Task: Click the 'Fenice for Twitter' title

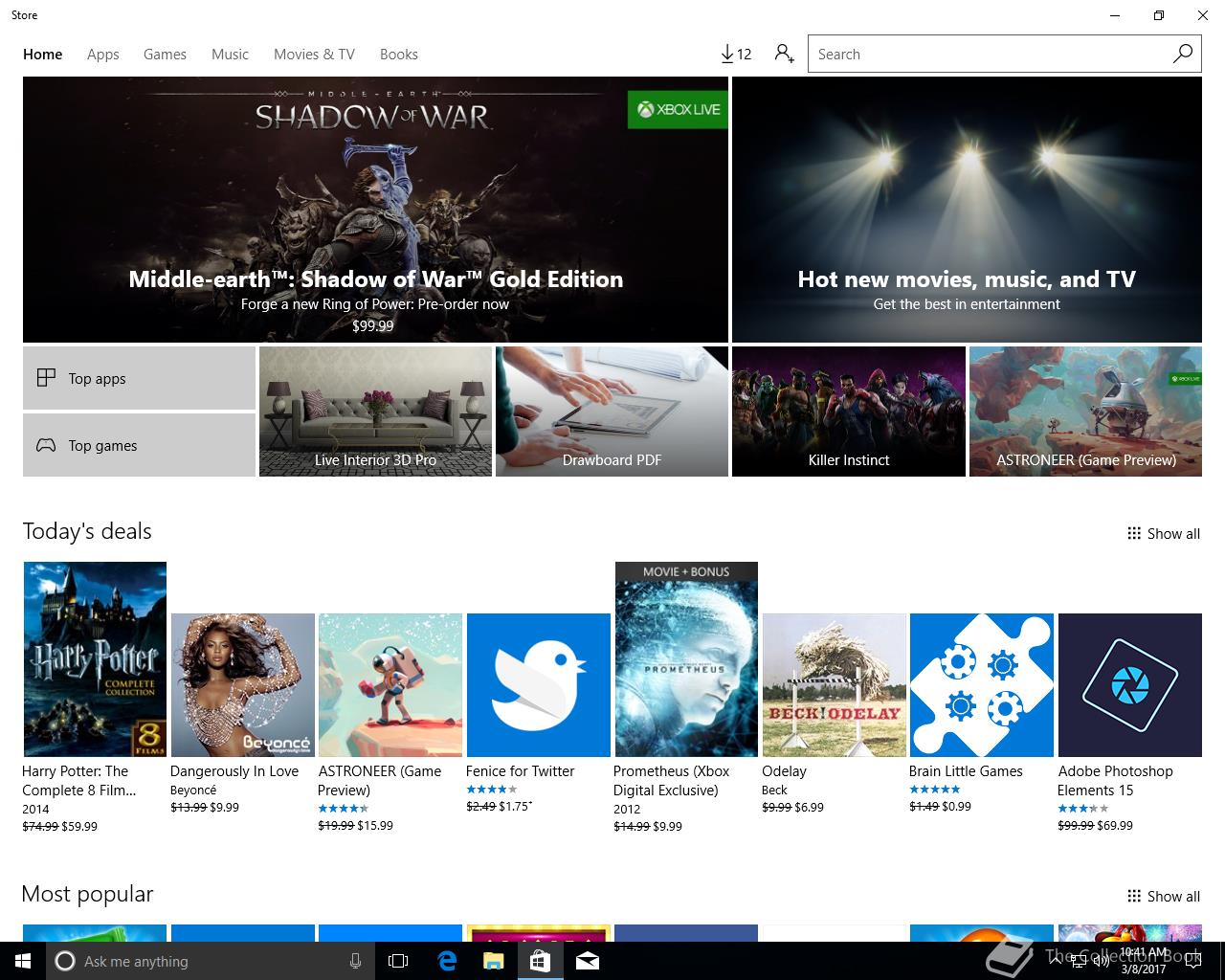Action: [520, 771]
